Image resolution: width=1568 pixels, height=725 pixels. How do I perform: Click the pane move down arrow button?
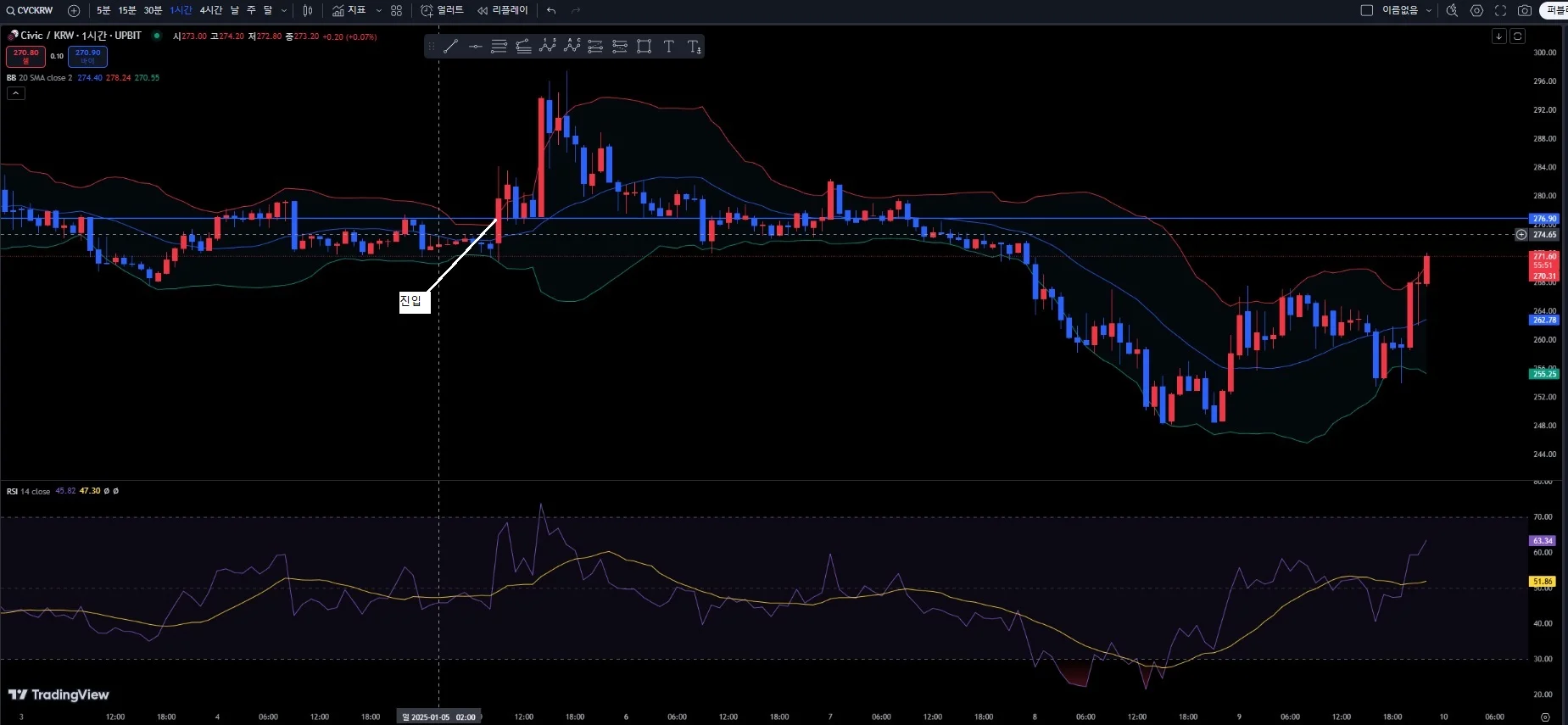click(1499, 36)
